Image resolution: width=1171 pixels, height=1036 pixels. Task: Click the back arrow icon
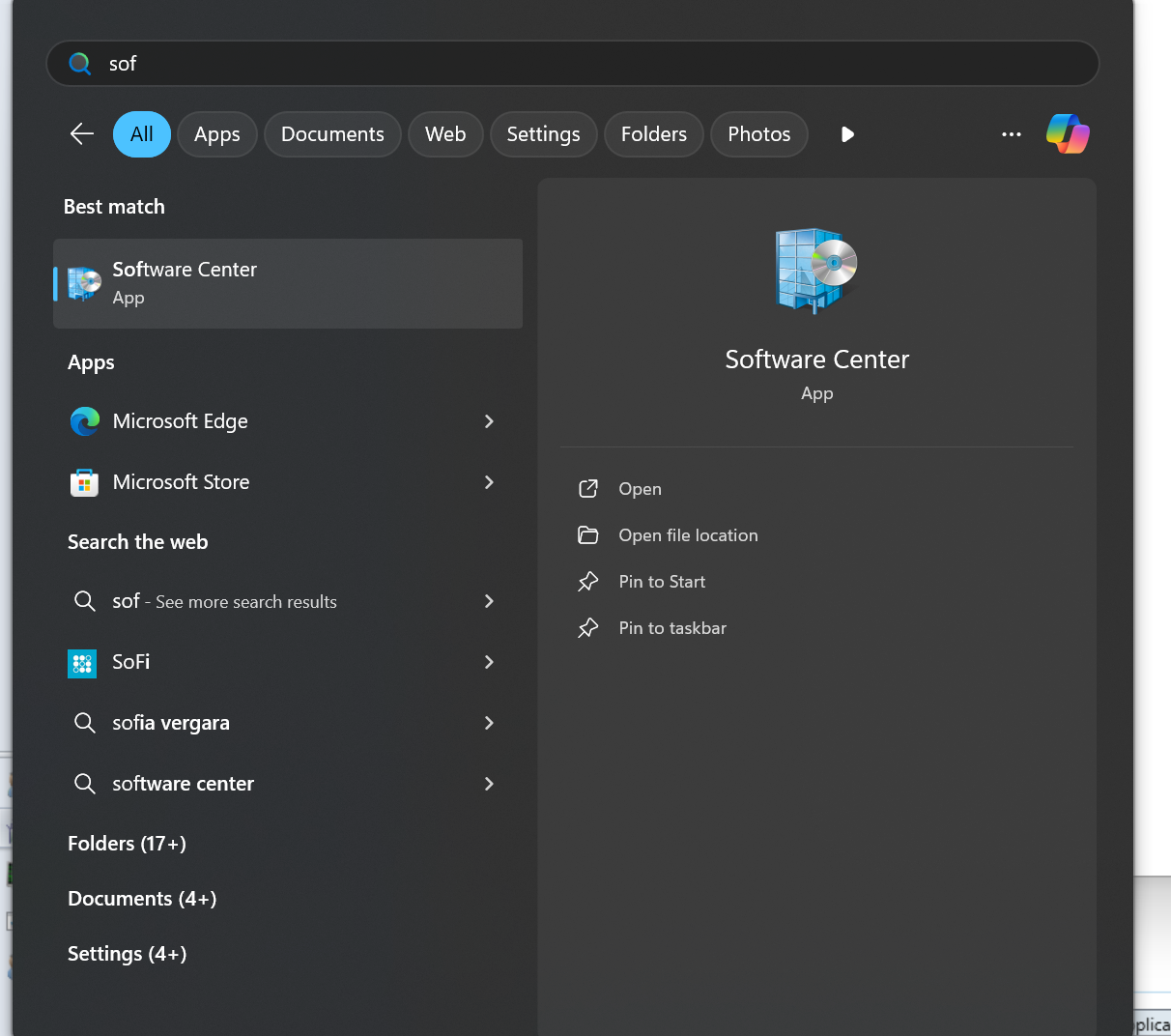pos(82,133)
